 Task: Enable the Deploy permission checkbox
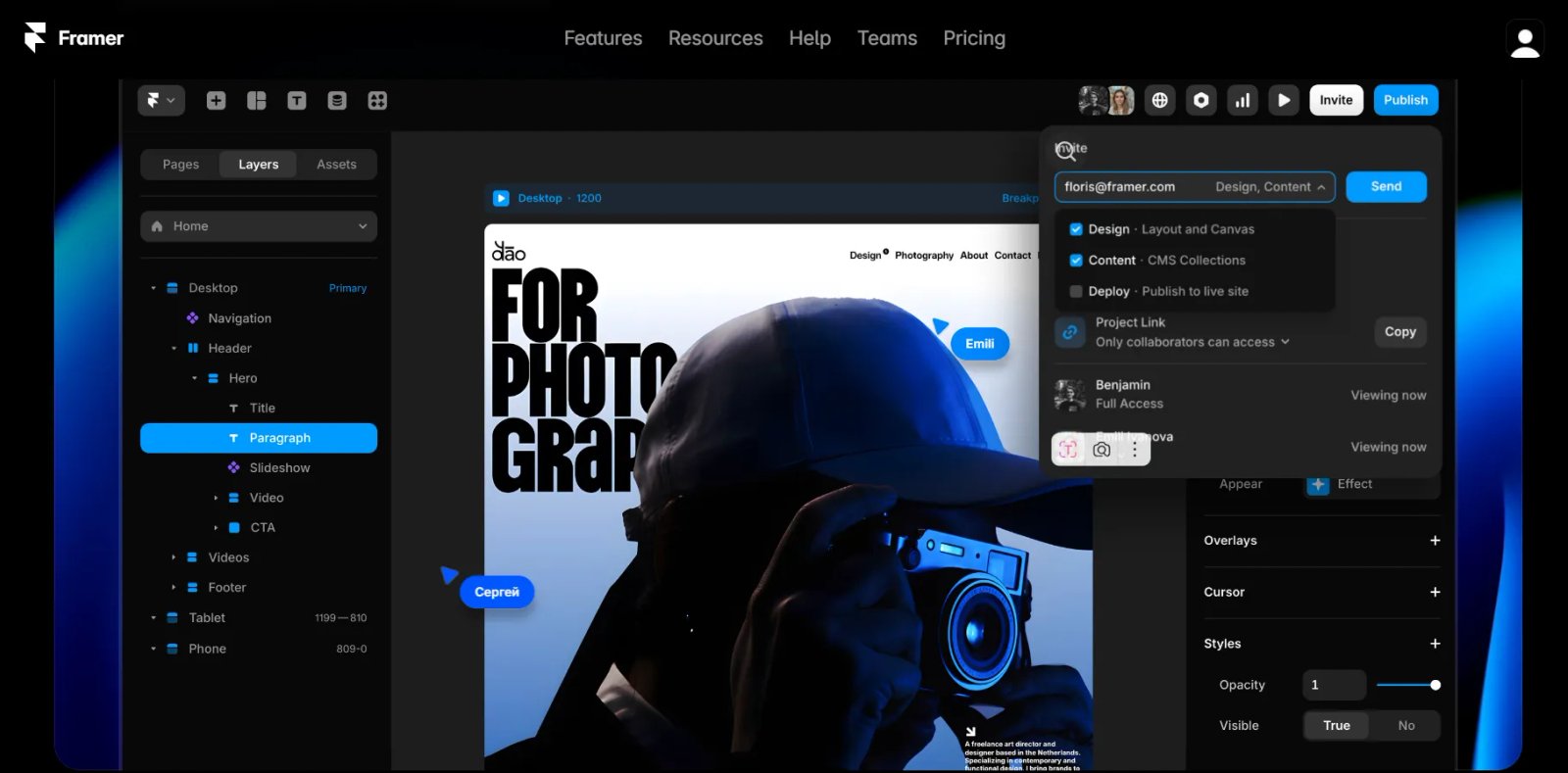(x=1076, y=292)
